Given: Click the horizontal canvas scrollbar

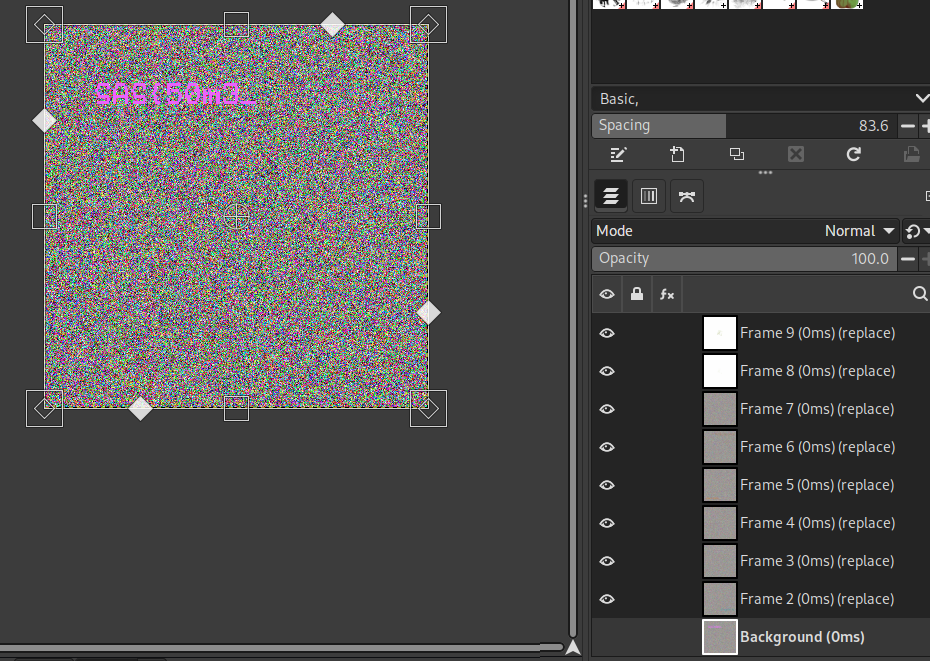Looking at the screenshot, I should click(281, 647).
